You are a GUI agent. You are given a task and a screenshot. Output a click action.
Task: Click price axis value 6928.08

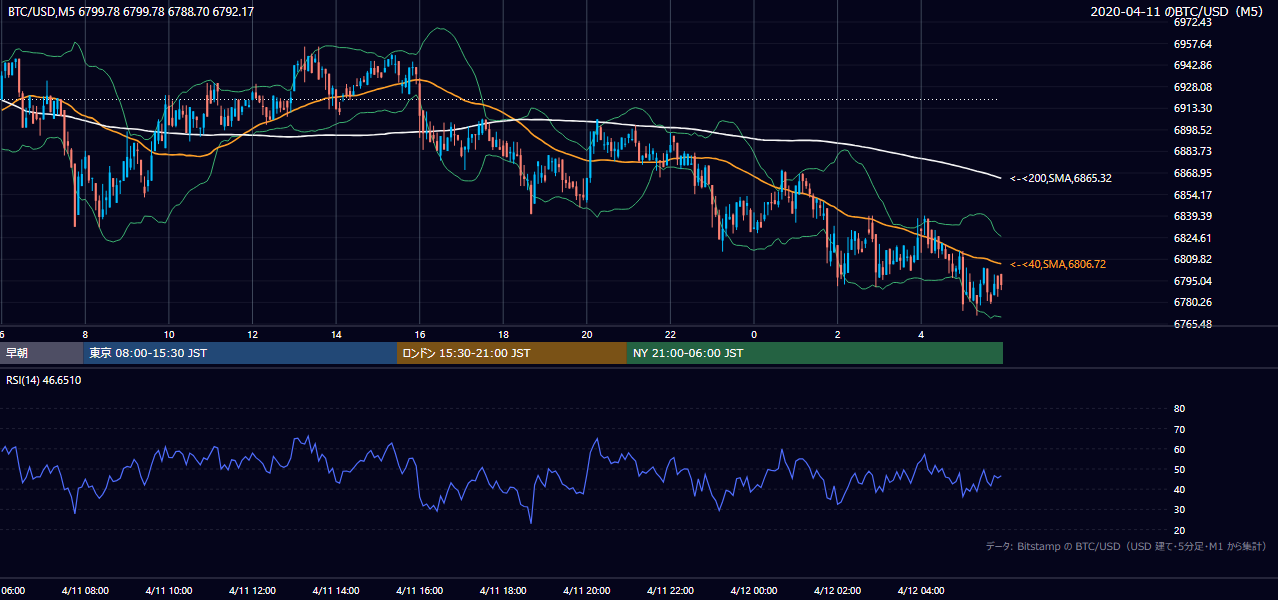pyautogui.click(x=1193, y=87)
